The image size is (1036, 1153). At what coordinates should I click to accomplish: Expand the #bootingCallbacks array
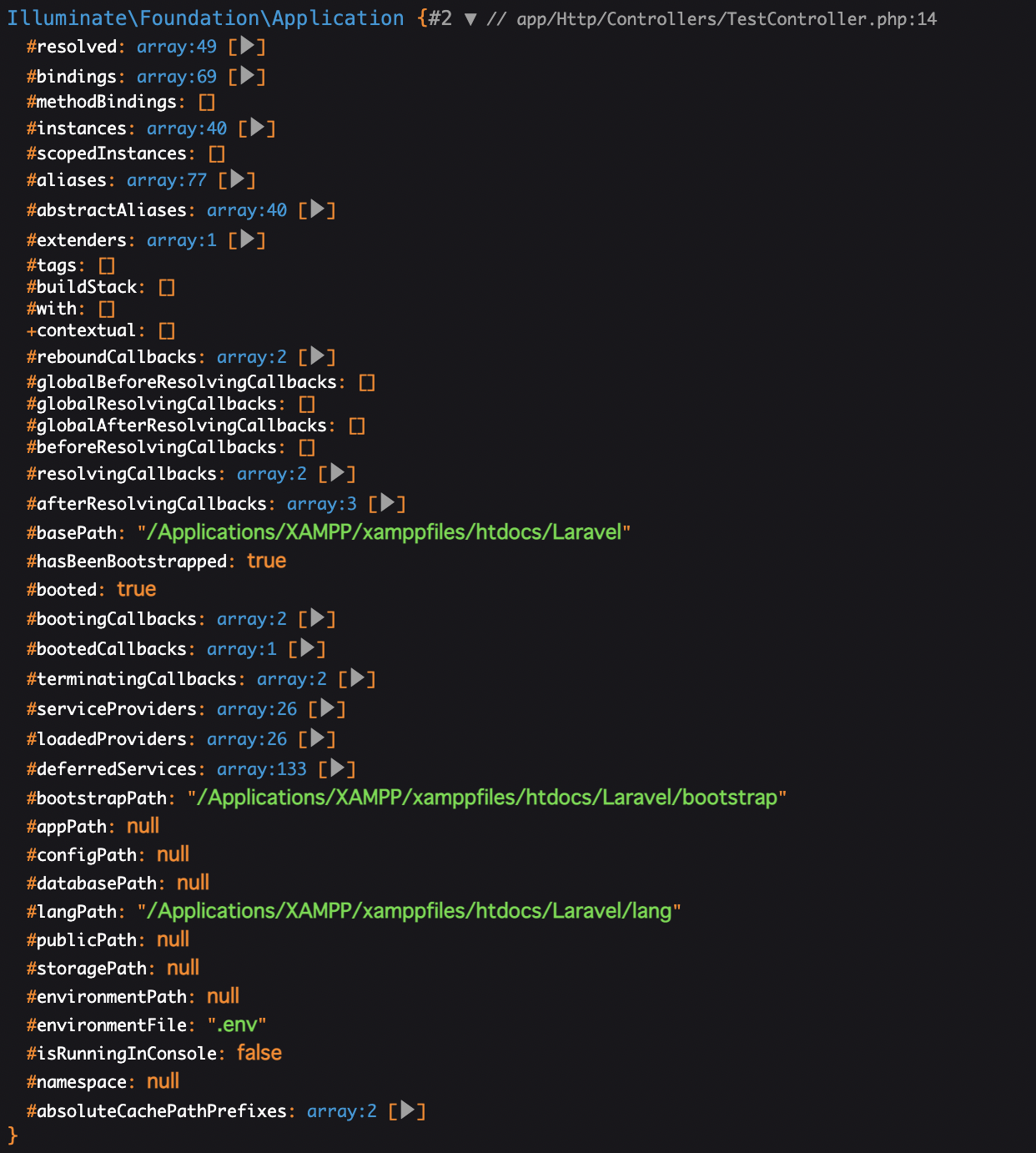click(317, 618)
